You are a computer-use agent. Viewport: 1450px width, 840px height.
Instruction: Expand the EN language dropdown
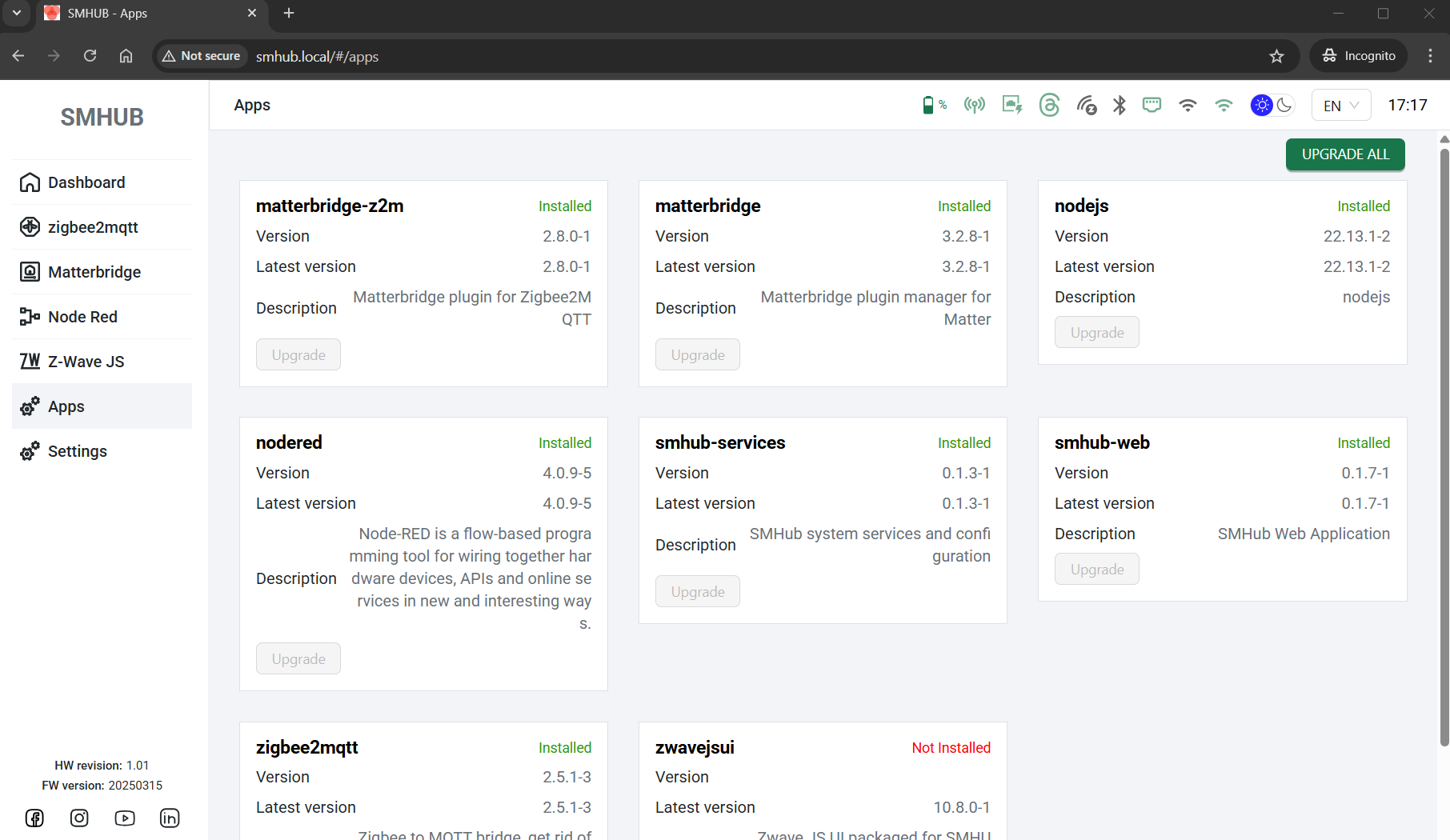point(1341,106)
